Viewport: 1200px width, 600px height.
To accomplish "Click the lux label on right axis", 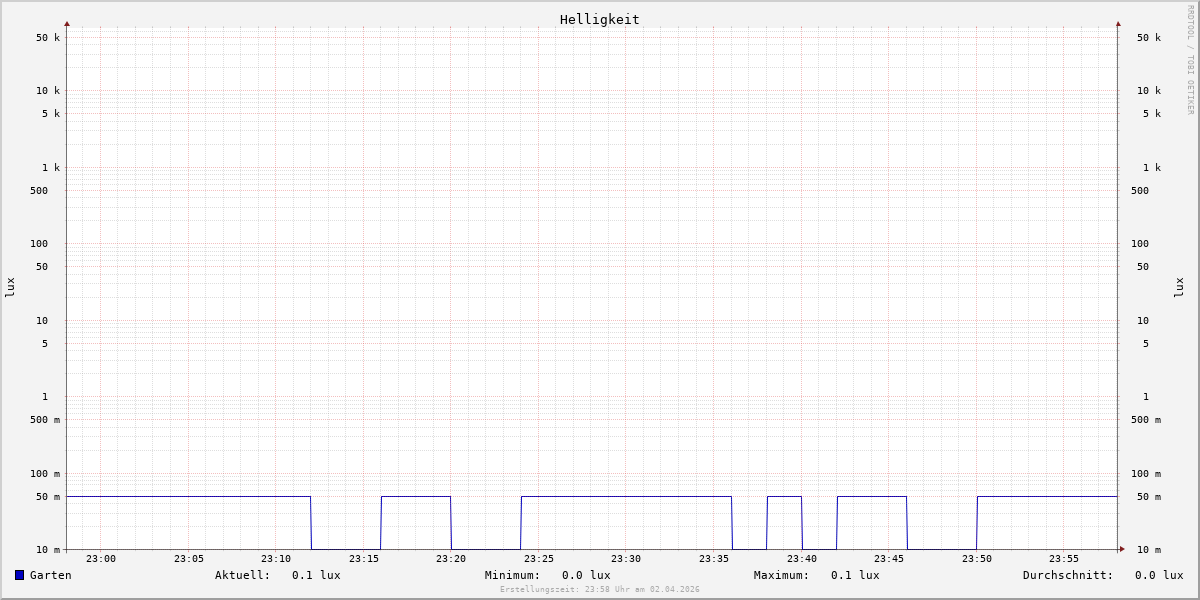I will pyautogui.click(x=1180, y=287).
